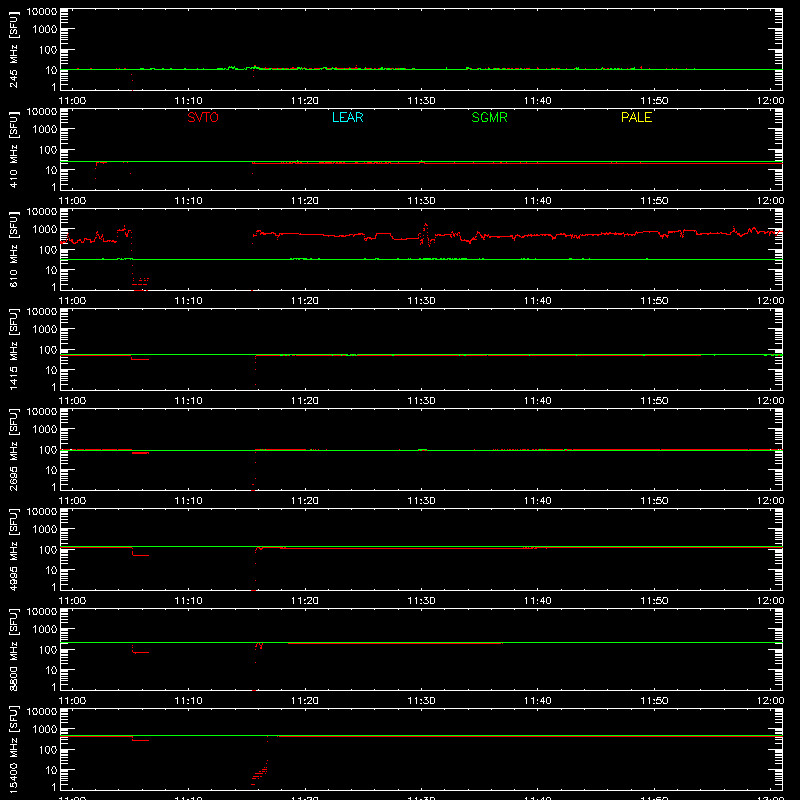
Task: Click the rising red dots near 11:17 in 15400 MHz plot
Action: 260,772
